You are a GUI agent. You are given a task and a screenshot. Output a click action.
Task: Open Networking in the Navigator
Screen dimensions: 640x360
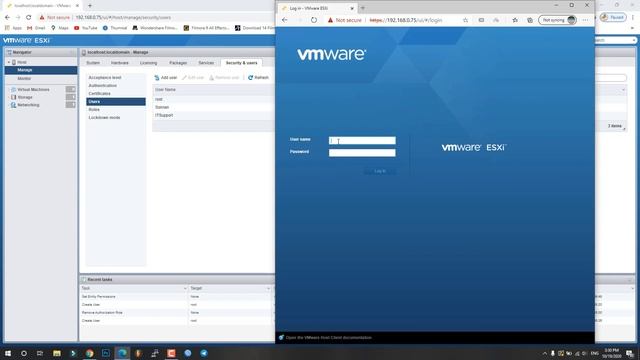click(x=29, y=105)
